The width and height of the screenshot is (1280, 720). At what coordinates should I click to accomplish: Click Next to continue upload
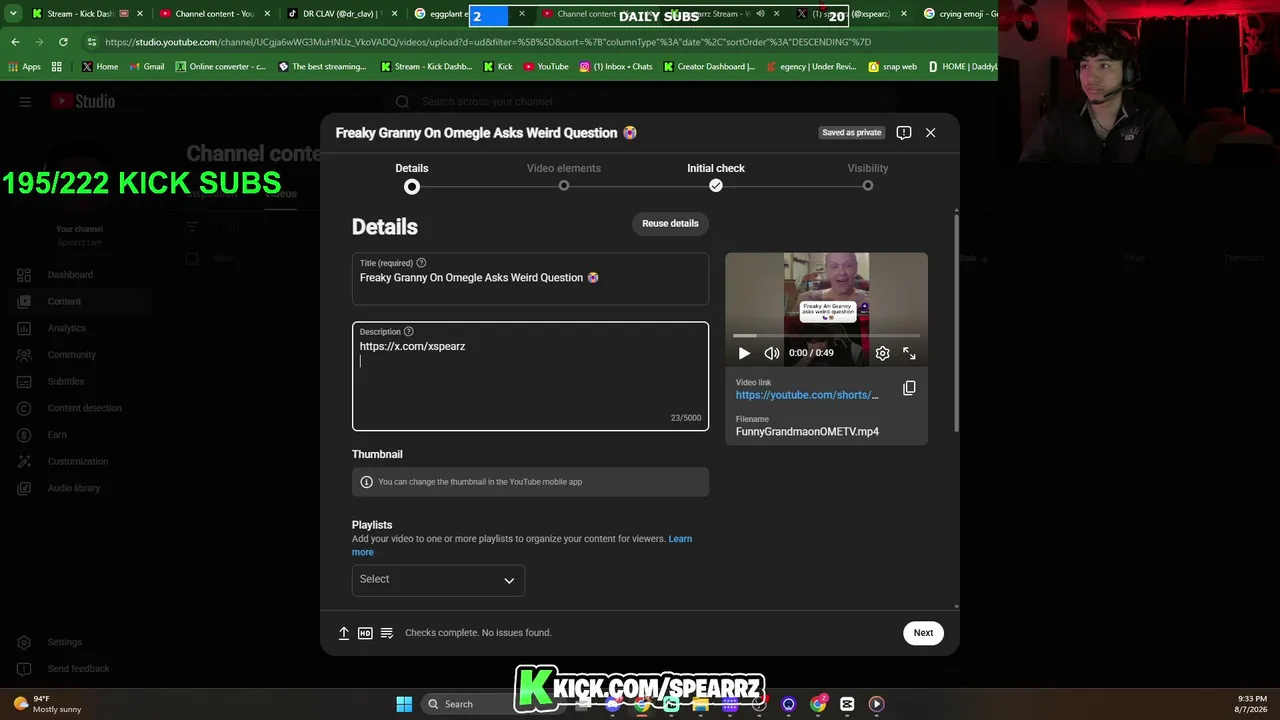click(923, 633)
